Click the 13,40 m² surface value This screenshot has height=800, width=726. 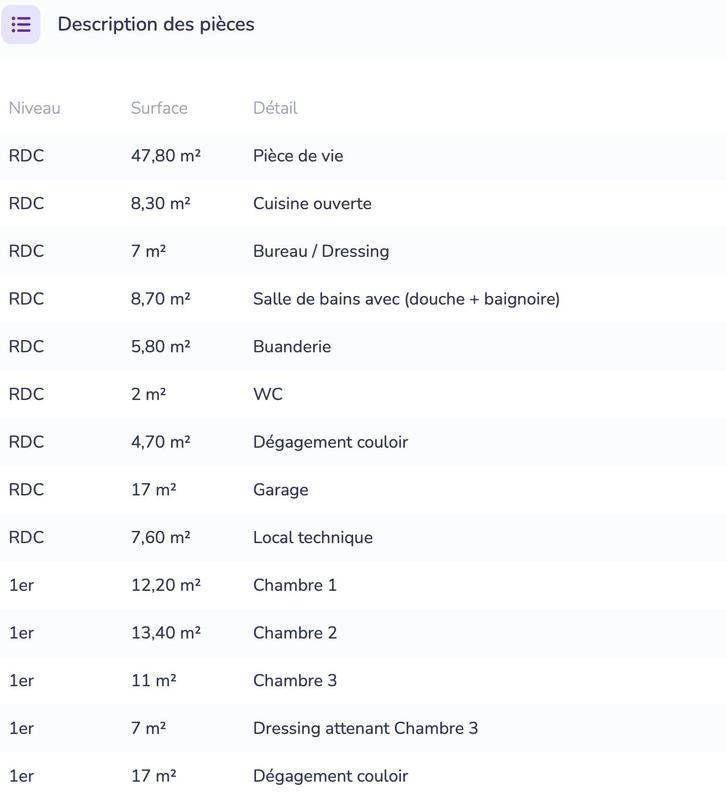(166, 633)
